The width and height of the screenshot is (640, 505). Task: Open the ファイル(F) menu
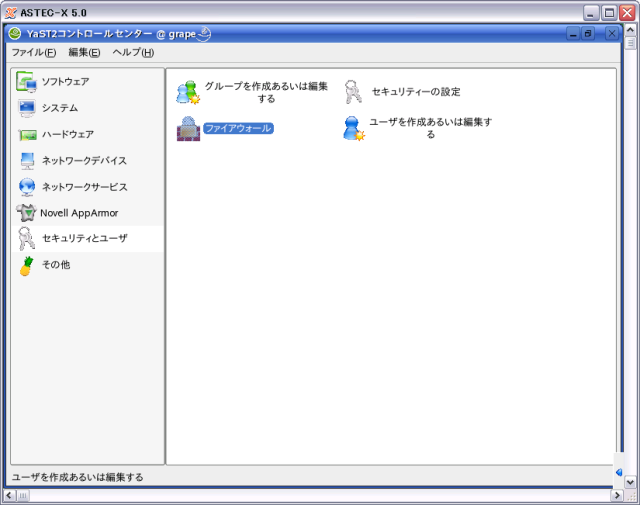click(33, 52)
